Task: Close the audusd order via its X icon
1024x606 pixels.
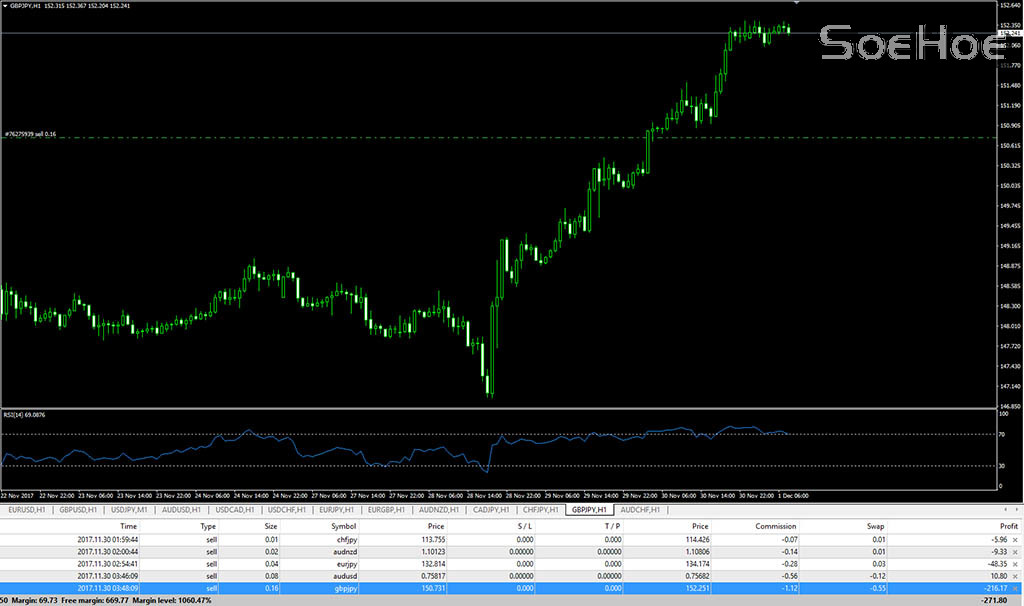Action: 1016,578
